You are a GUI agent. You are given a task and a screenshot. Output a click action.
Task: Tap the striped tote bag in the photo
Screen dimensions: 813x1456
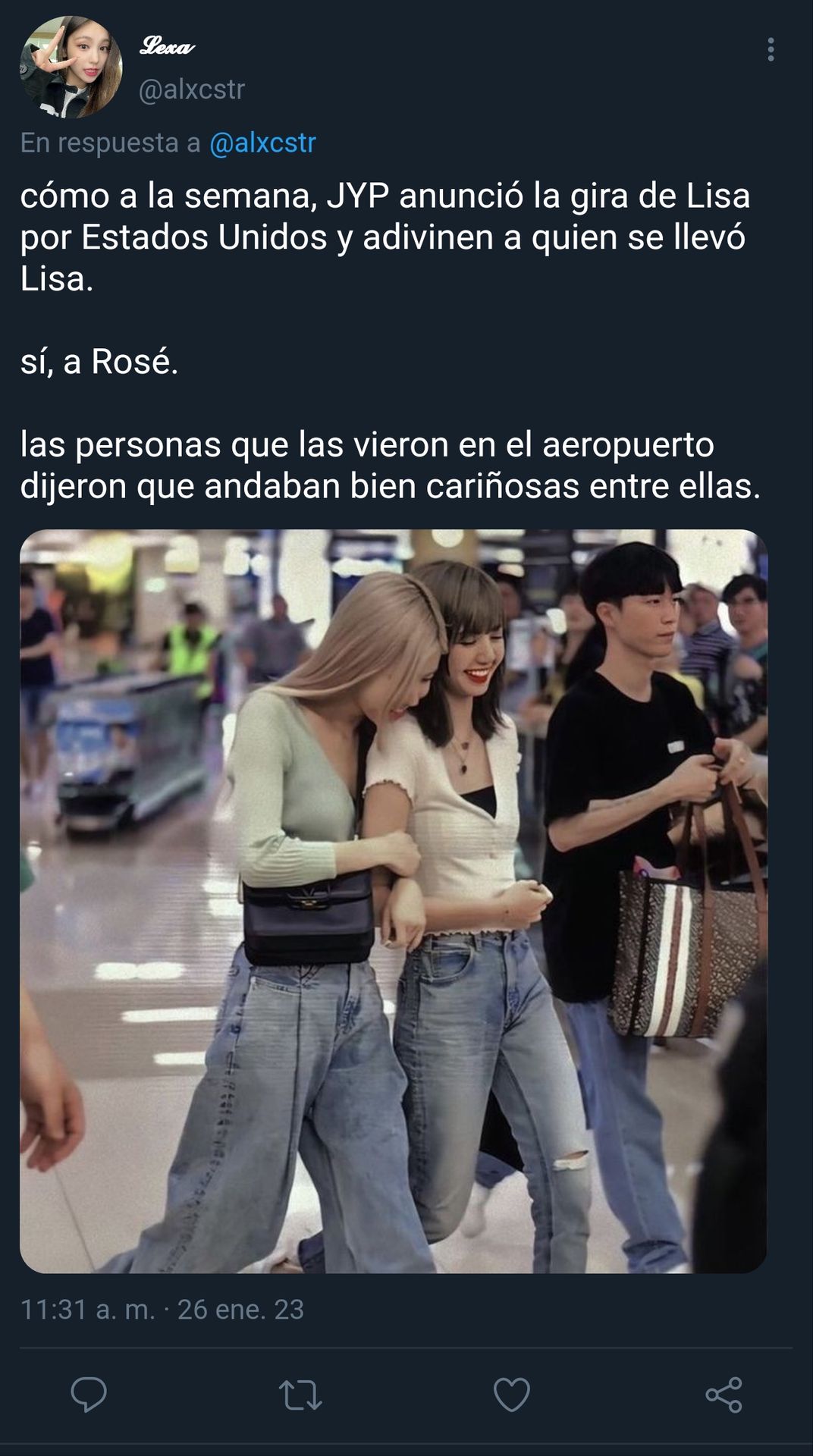[686, 940]
